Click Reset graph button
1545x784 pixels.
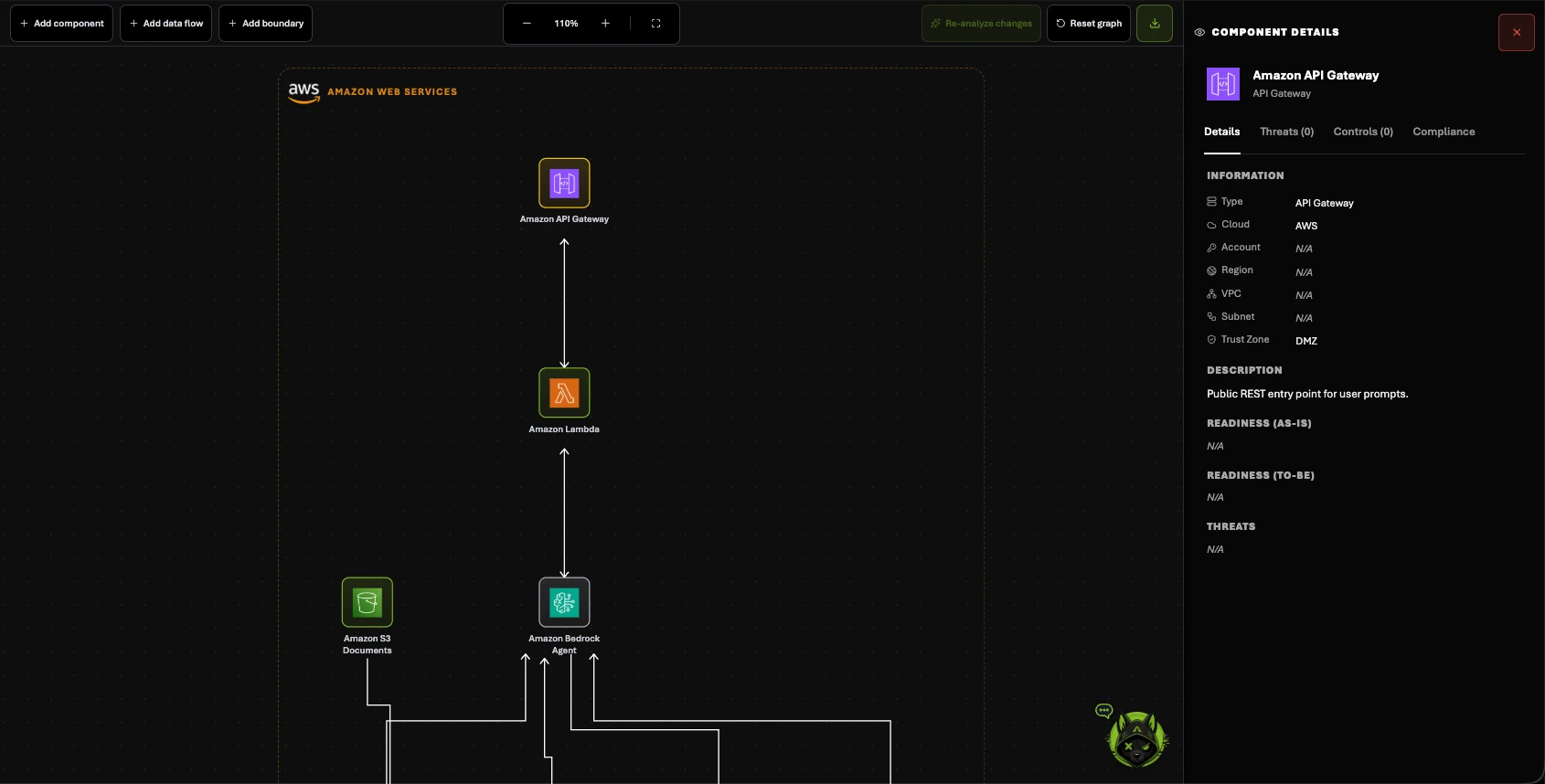click(1089, 24)
